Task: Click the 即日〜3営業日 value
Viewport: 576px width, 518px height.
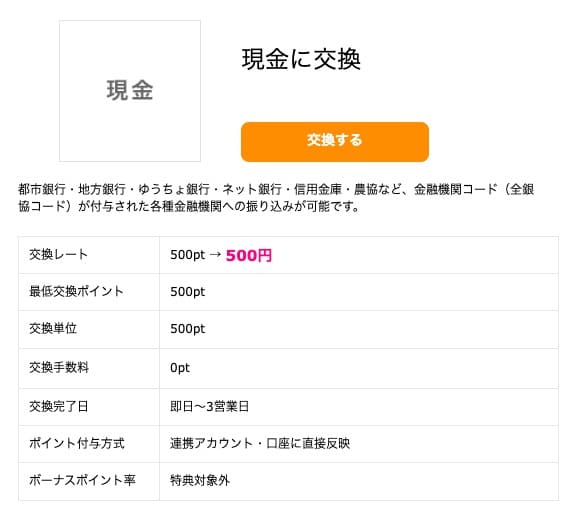Action: pos(209,407)
